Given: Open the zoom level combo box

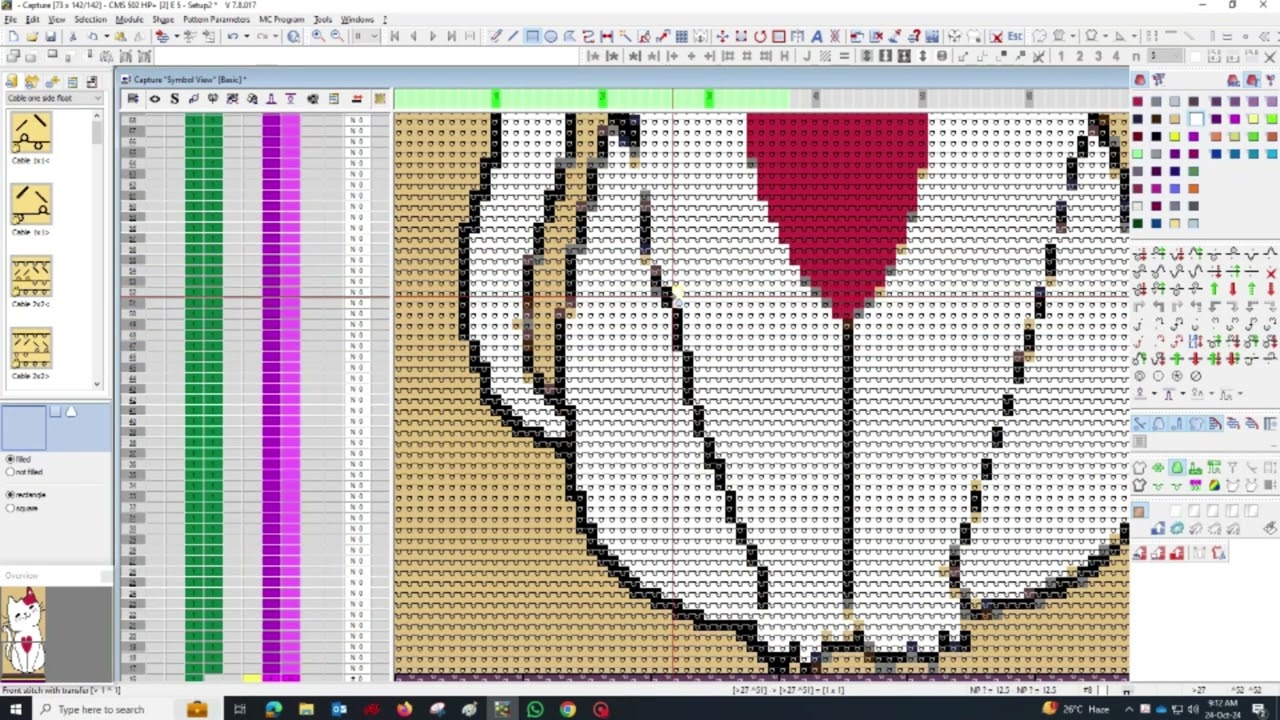Looking at the screenshot, I should click(x=365, y=36).
